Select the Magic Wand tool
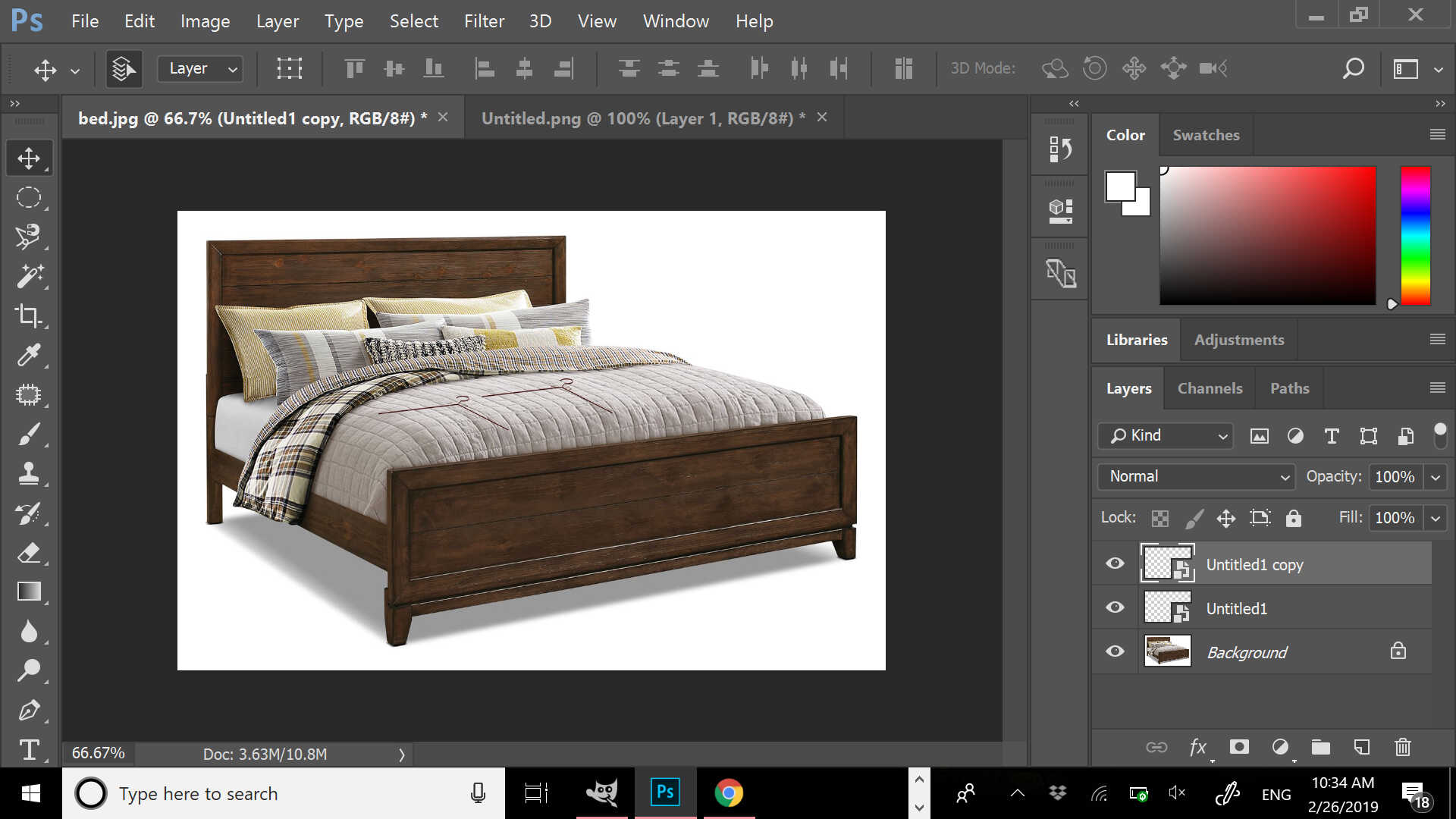This screenshot has height=819, width=1456. [x=29, y=276]
